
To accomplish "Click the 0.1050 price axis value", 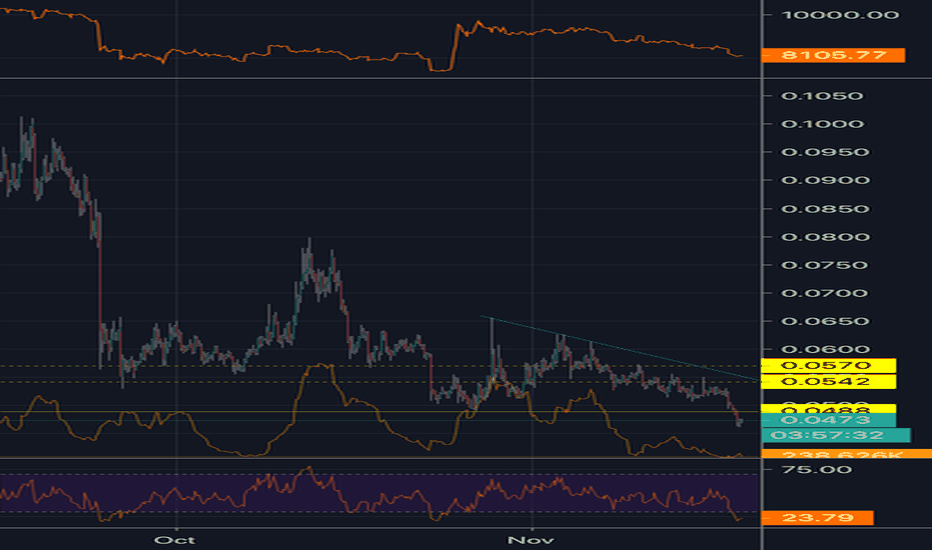I will click(821, 96).
